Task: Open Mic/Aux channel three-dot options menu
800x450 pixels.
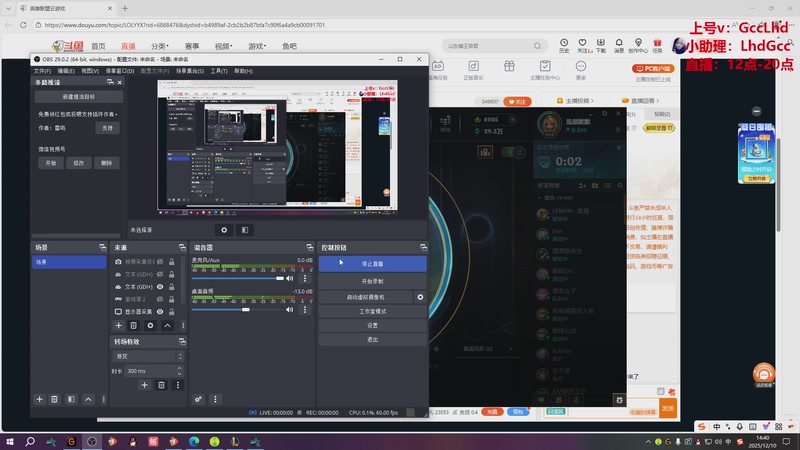Action: pyautogui.click(x=305, y=279)
